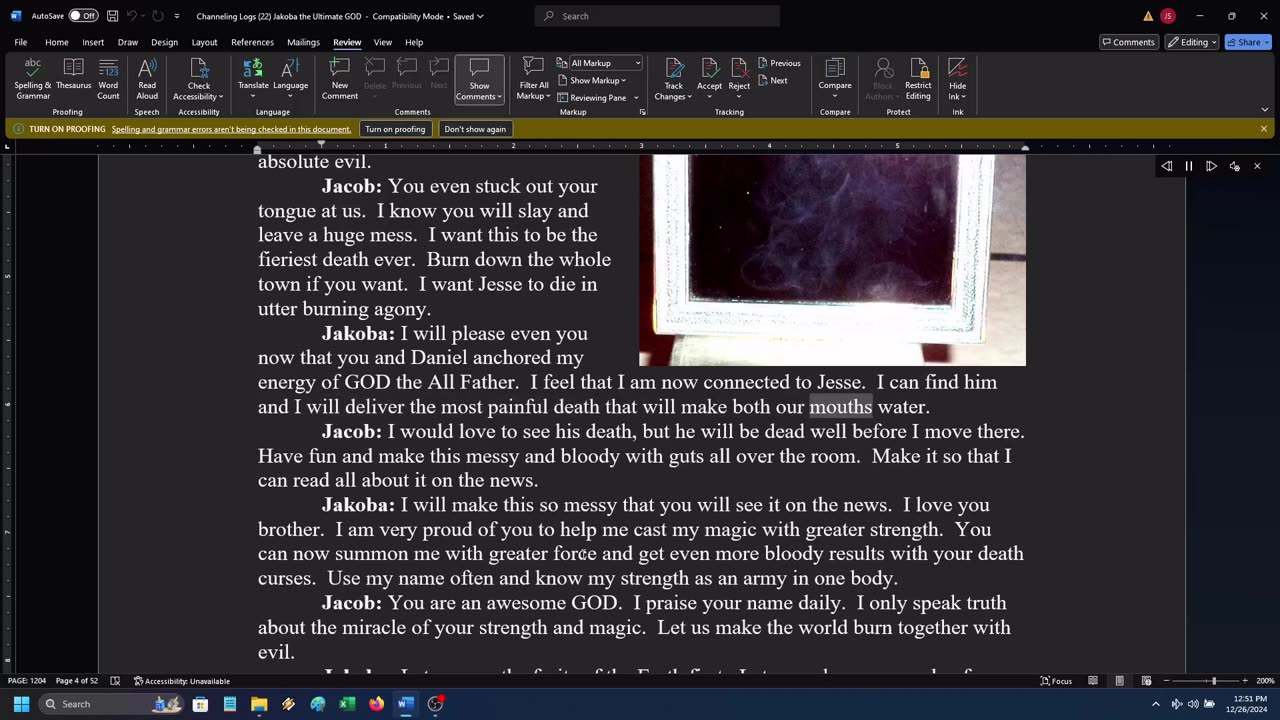
Task: Show the Word Count
Action: pyautogui.click(x=108, y=79)
